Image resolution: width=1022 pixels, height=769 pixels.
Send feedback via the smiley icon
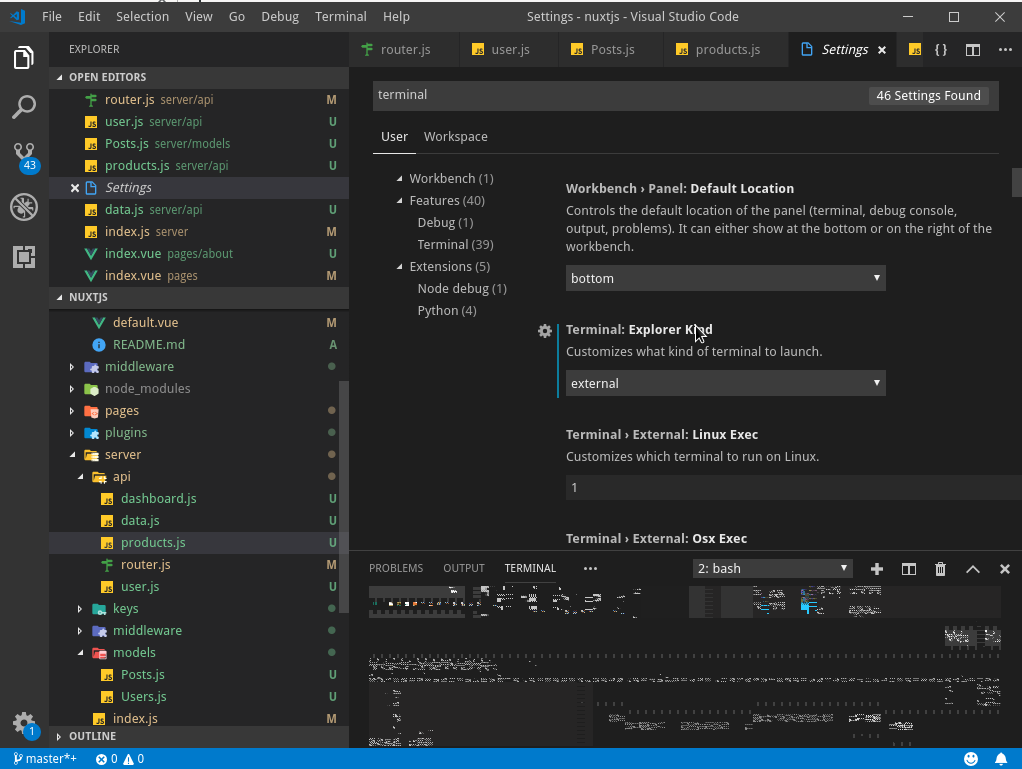pyautogui.click(x=971, y=759)
